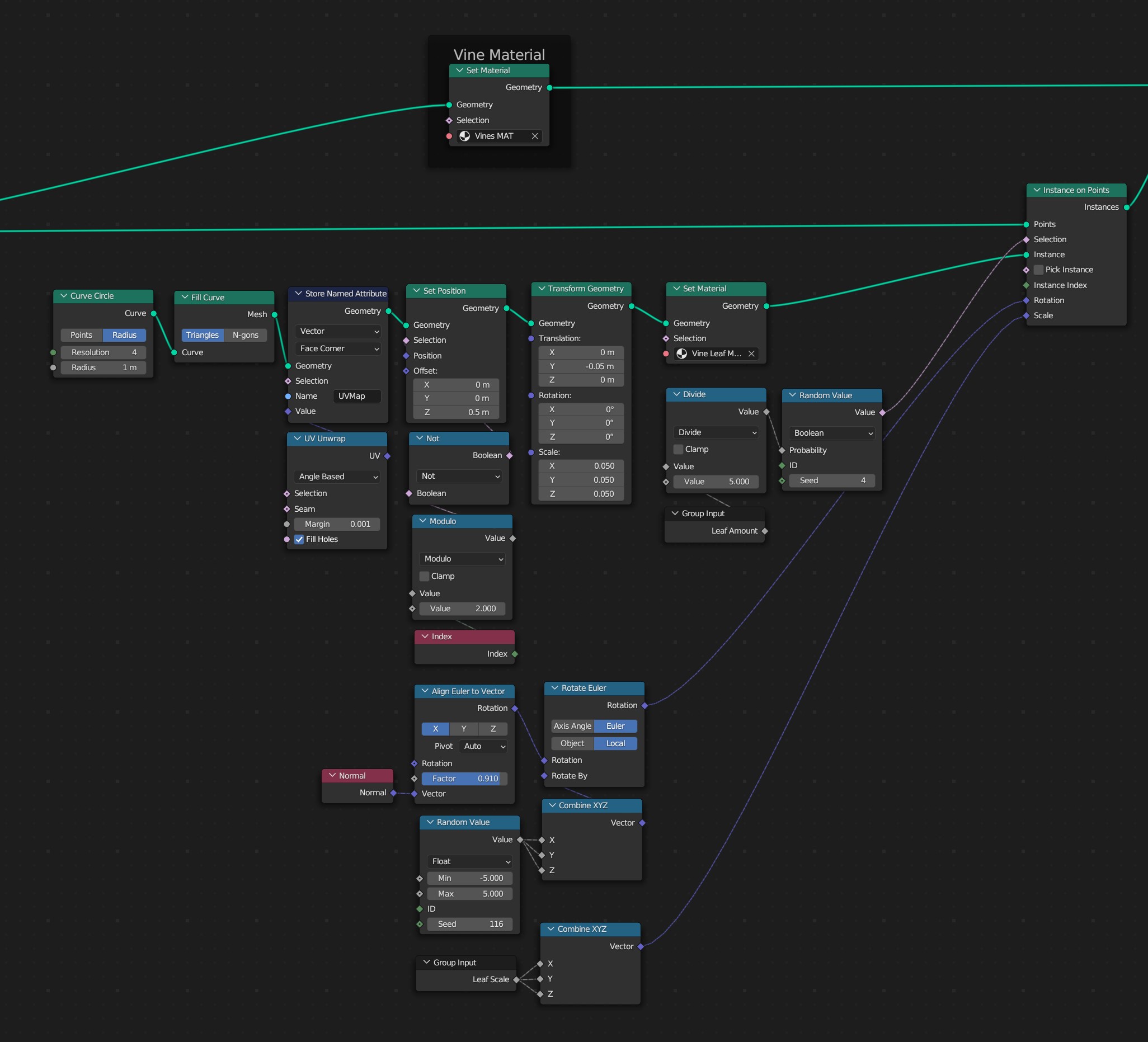The image size is (1148, 1042).
Task: Choose Triangles fill mode in Fill Curve
Action: tap(202, 336)
